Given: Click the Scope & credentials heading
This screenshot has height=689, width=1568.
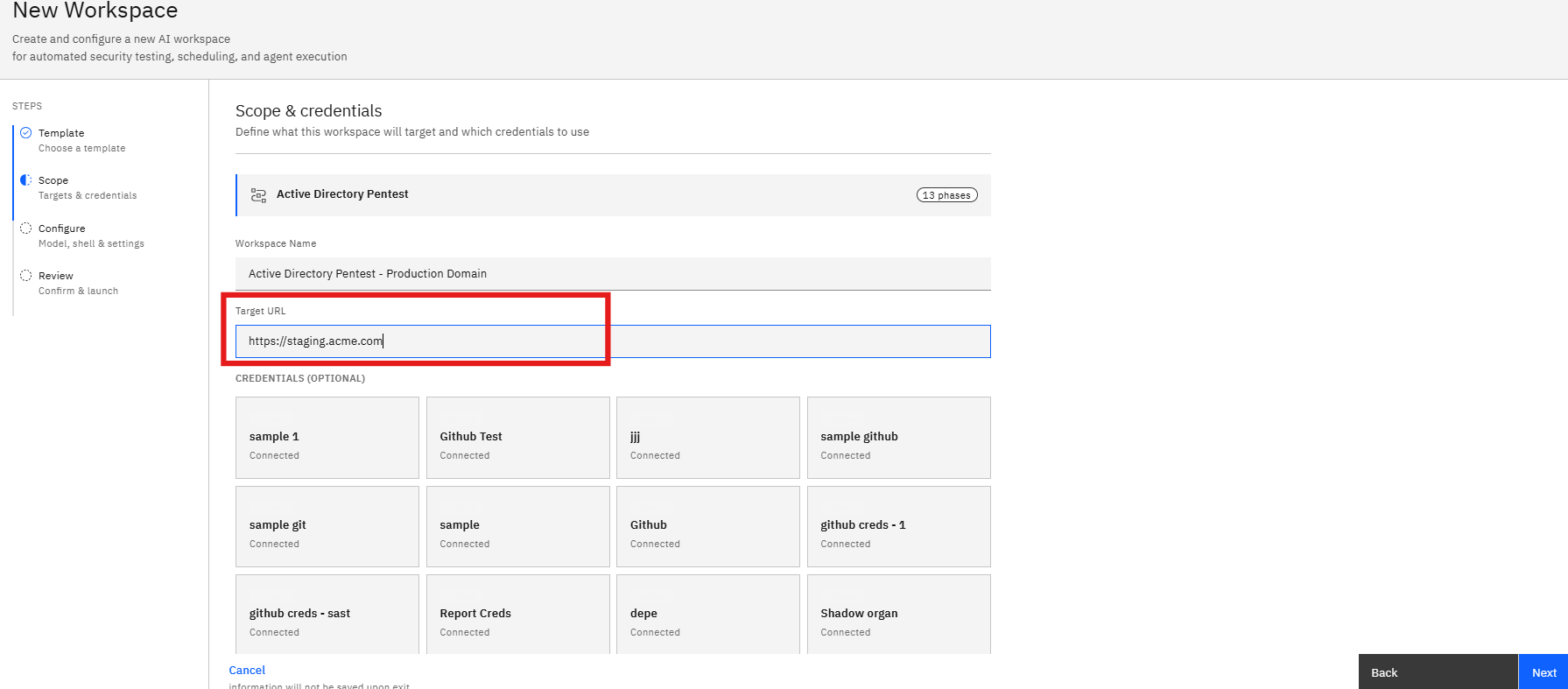Looking at the screenshot, I should 308,111.
